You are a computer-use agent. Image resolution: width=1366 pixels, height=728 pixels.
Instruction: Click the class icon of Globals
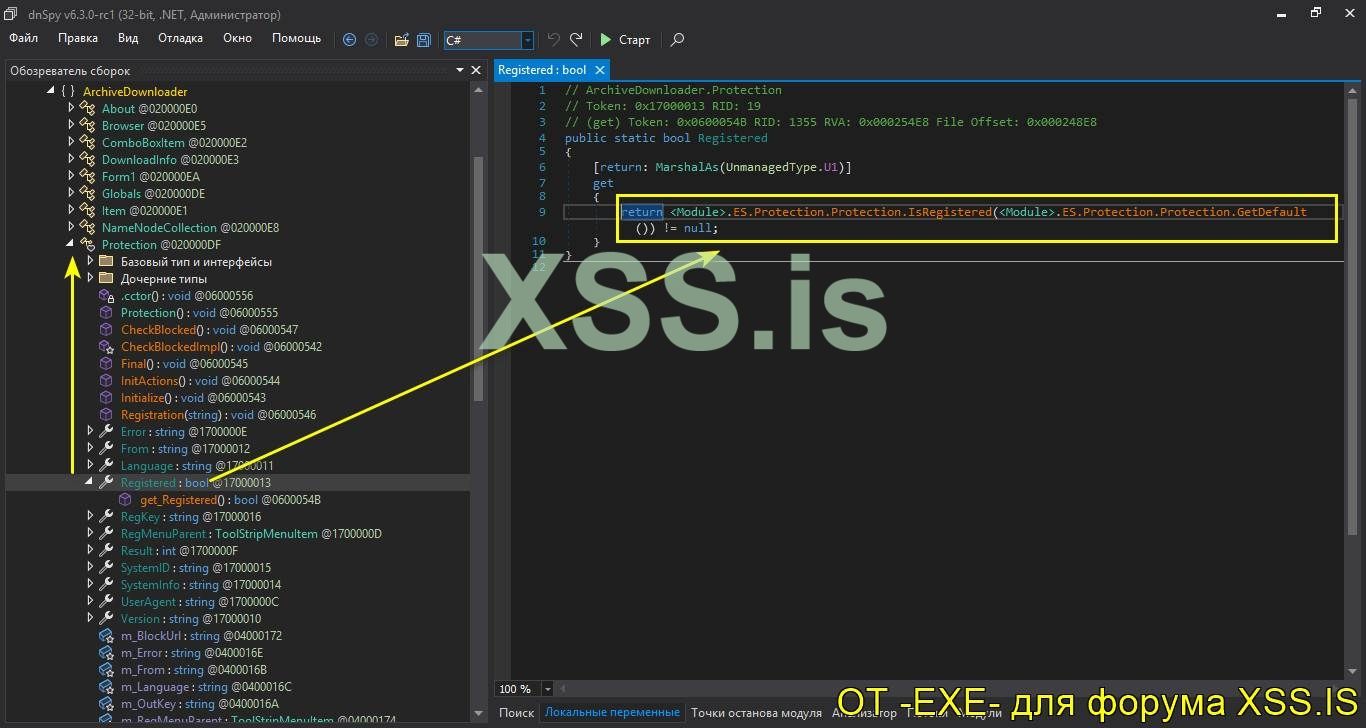(x=87, y=194)
